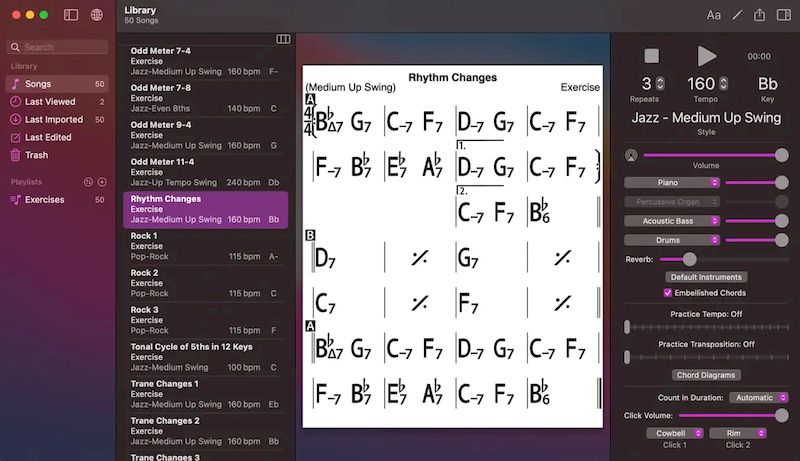Click the Default Instruments button
Image resolution: width=800 pixels, height=461 pixels.
(706, 277)
